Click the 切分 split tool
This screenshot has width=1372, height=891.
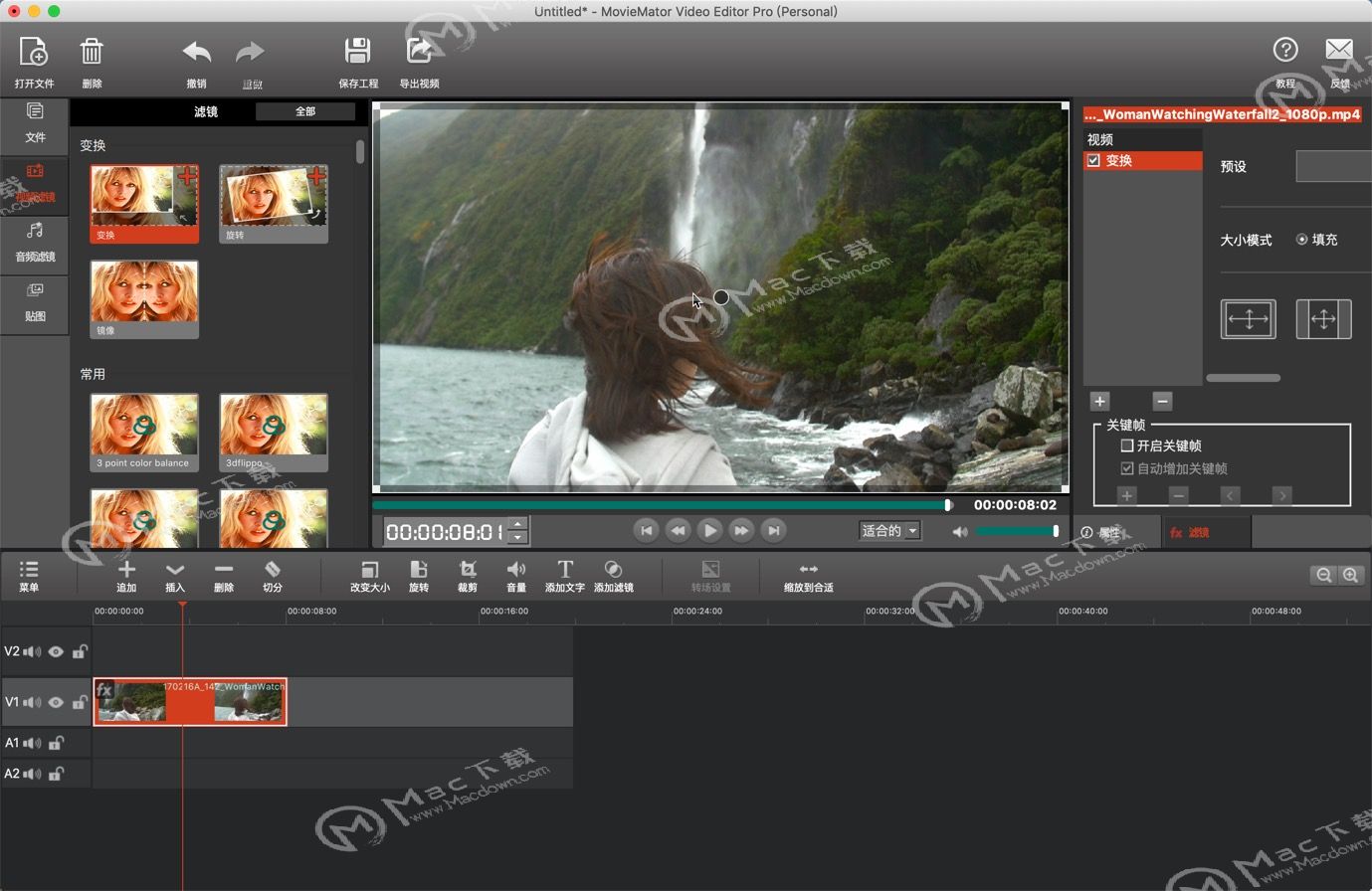click(273, 570)
